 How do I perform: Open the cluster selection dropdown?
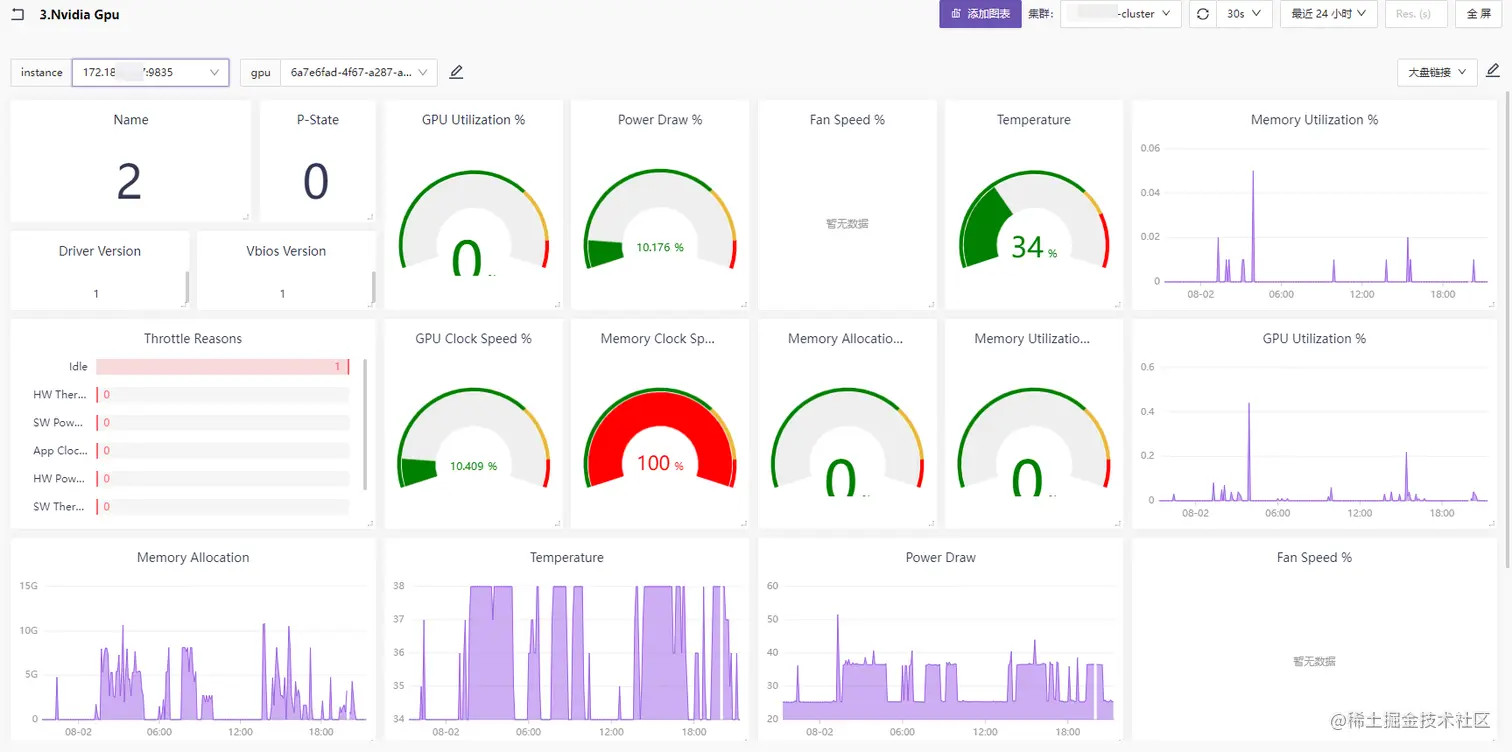pos(1121,14)
